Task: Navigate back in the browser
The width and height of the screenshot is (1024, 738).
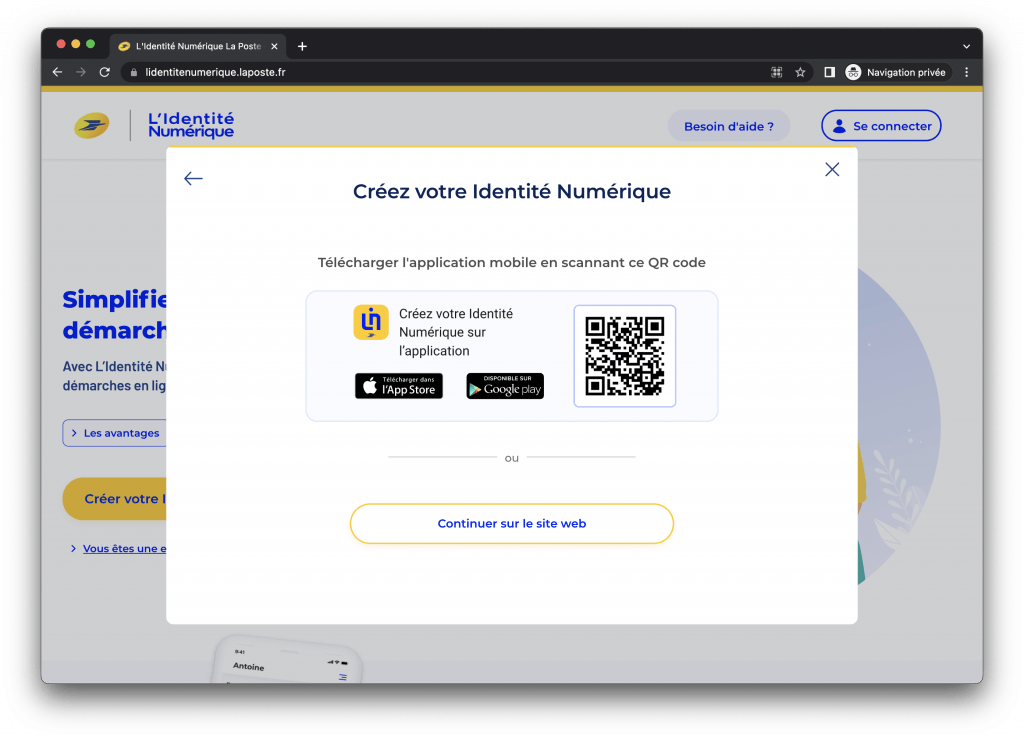Action: [57, 72]
